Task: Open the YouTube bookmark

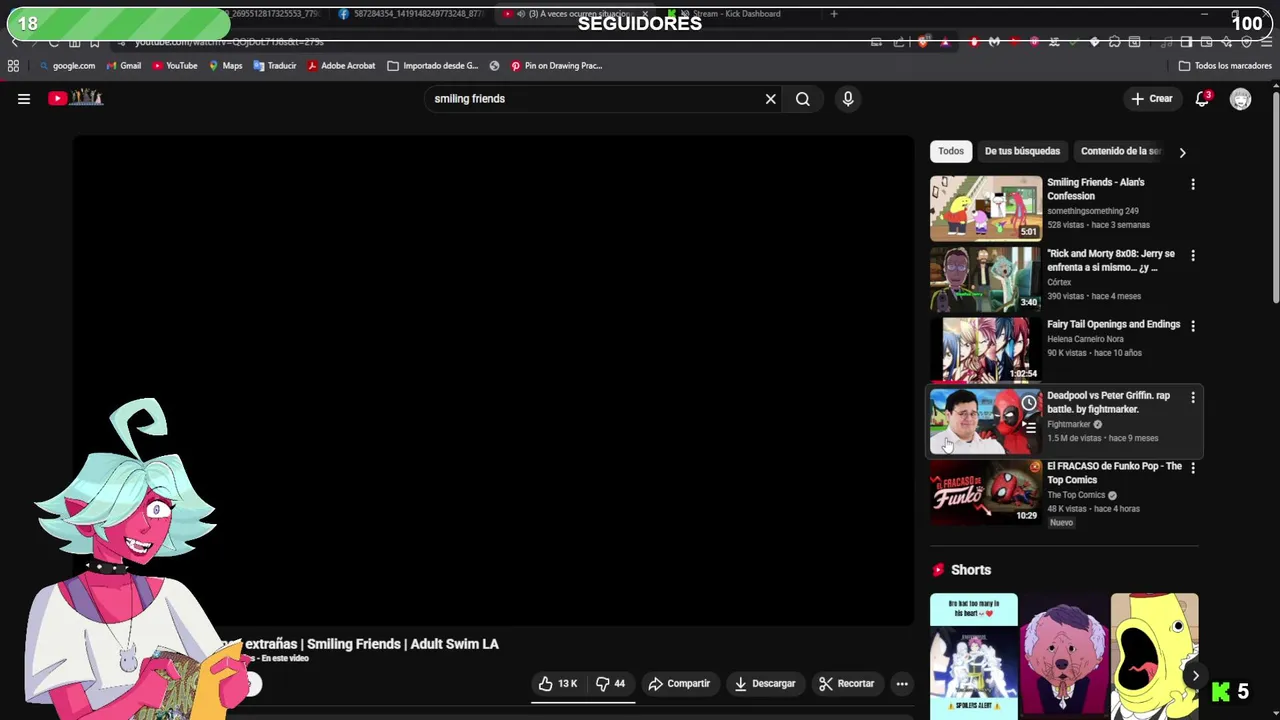Action: click(174, 66)
